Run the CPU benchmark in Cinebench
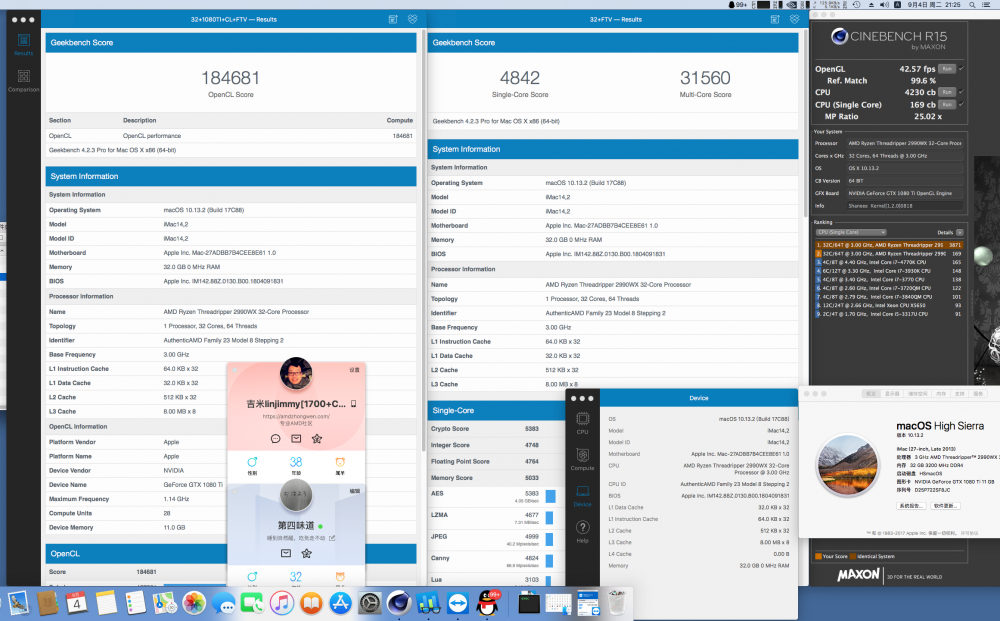1000x621 pixels. pyautogui.click(x=947, y=92)
